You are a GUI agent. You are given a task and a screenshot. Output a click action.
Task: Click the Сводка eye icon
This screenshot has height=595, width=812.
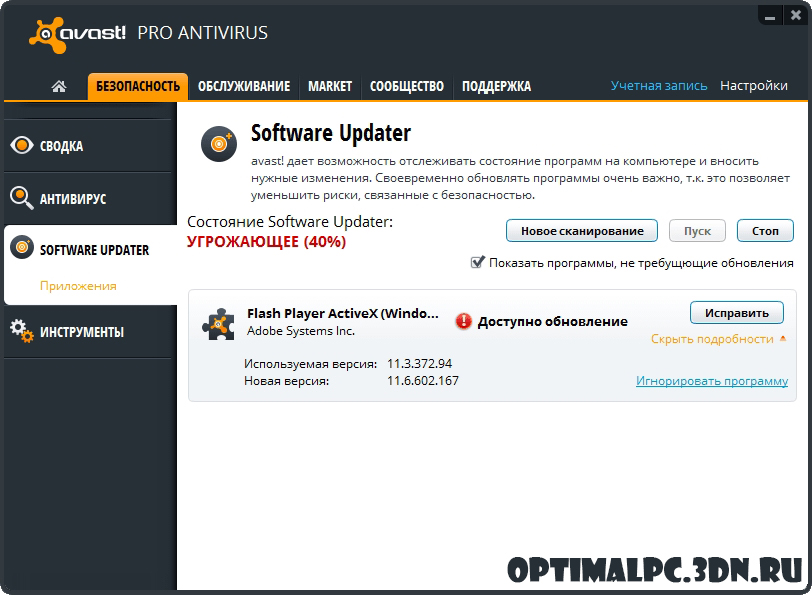[x=22, y=146]
